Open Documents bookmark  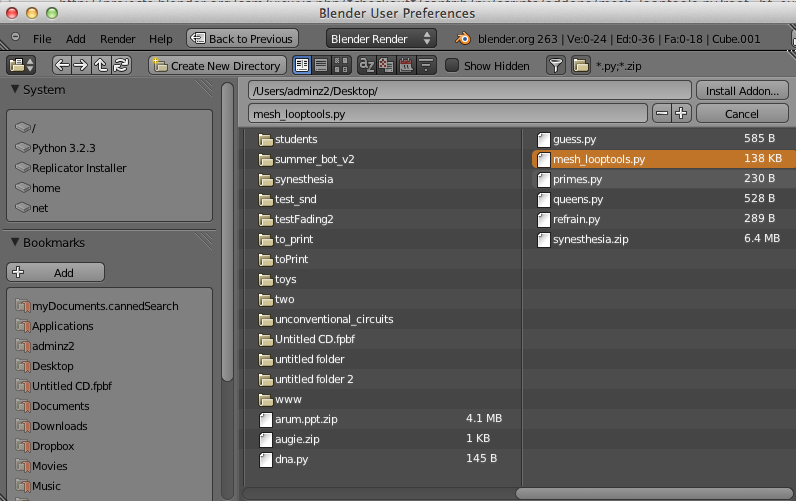click(109, 406)
